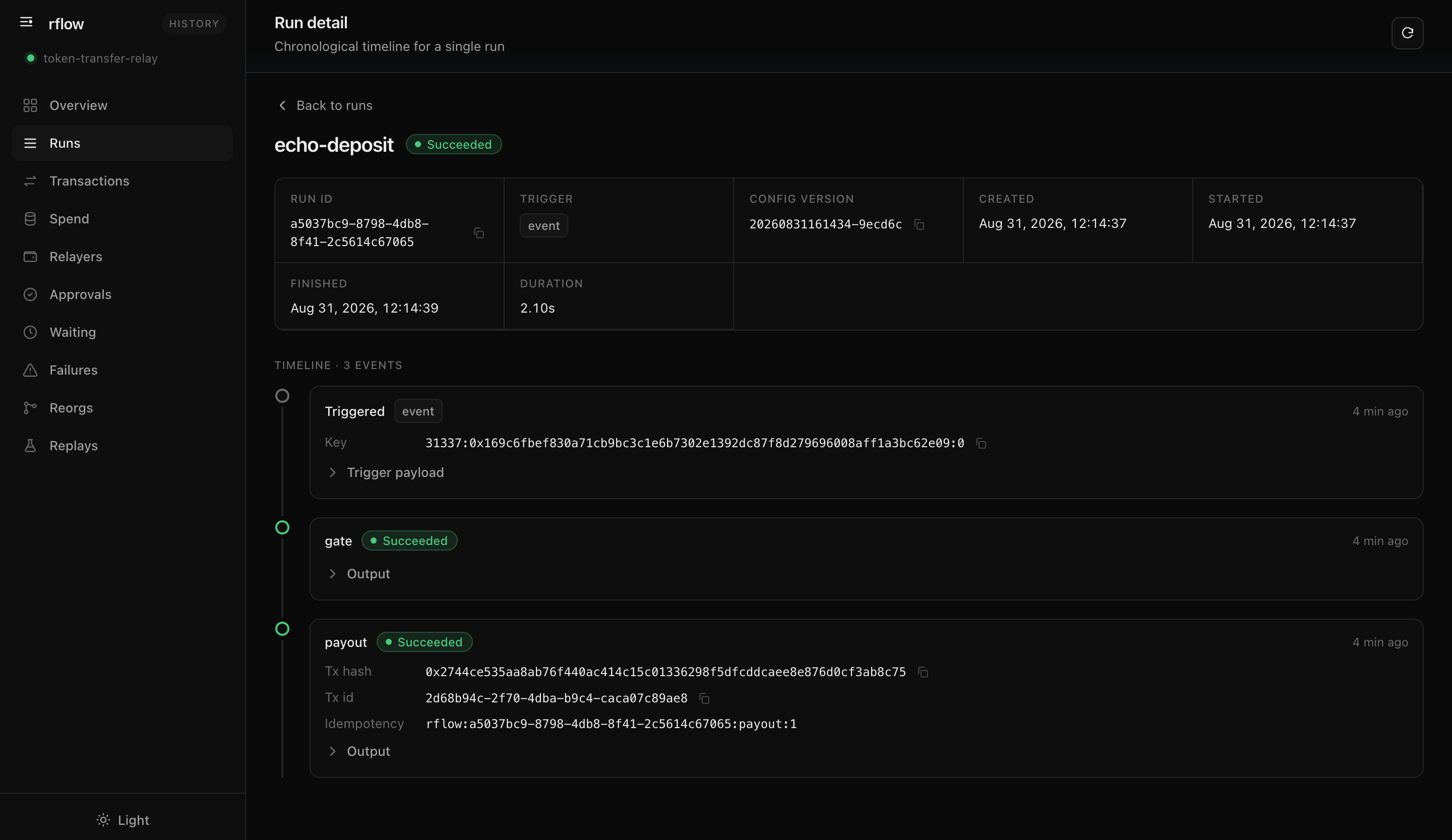Collapse the sidebar menu icon
Image resolution: width=1452 pixels, height=840 pixels.
click(x=26, y=23)
